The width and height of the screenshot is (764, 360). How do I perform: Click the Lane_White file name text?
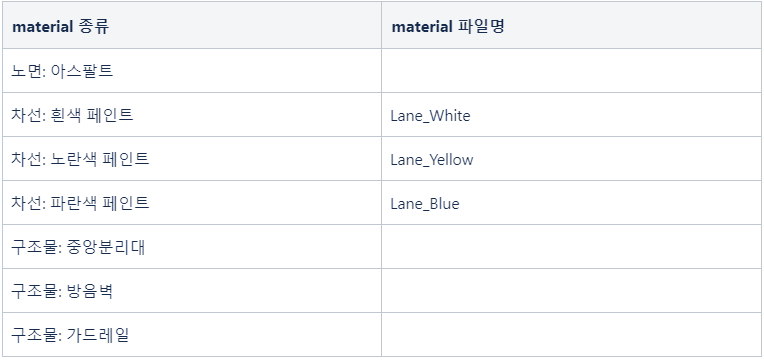[x=430, y=116]
